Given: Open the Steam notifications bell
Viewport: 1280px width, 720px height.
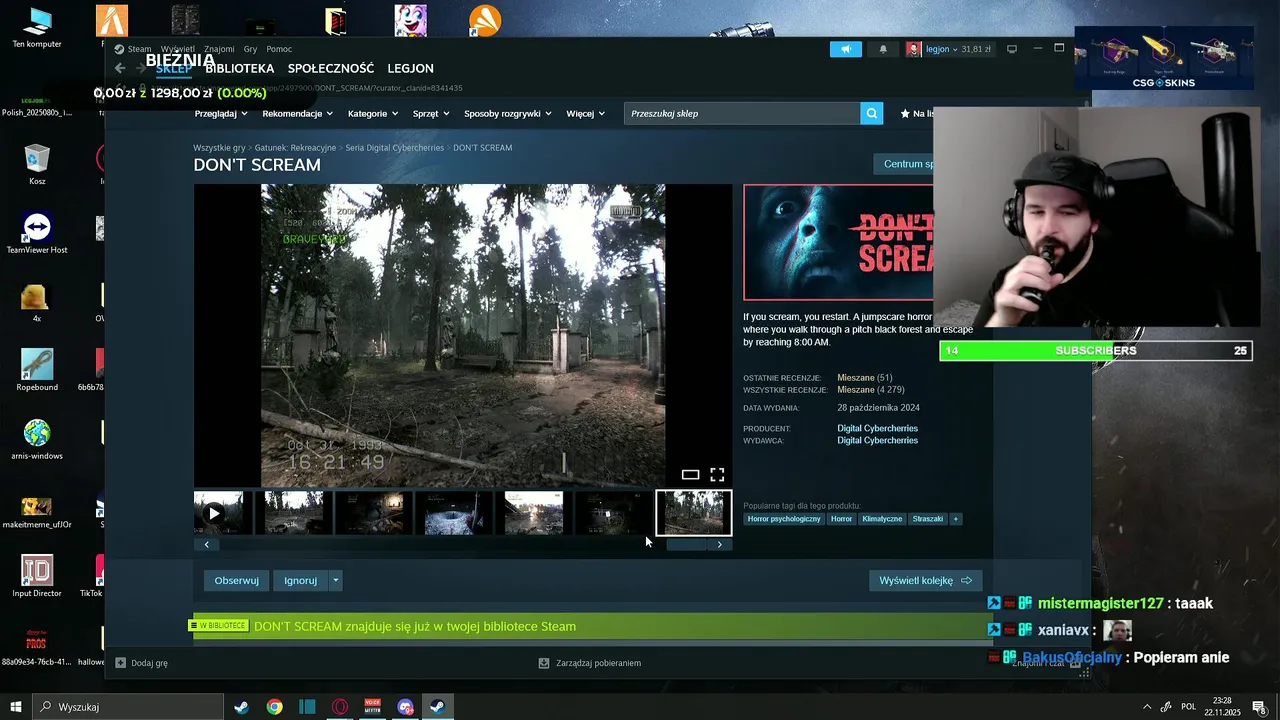Looking at the screenshot, I should (x=883, y=49).
